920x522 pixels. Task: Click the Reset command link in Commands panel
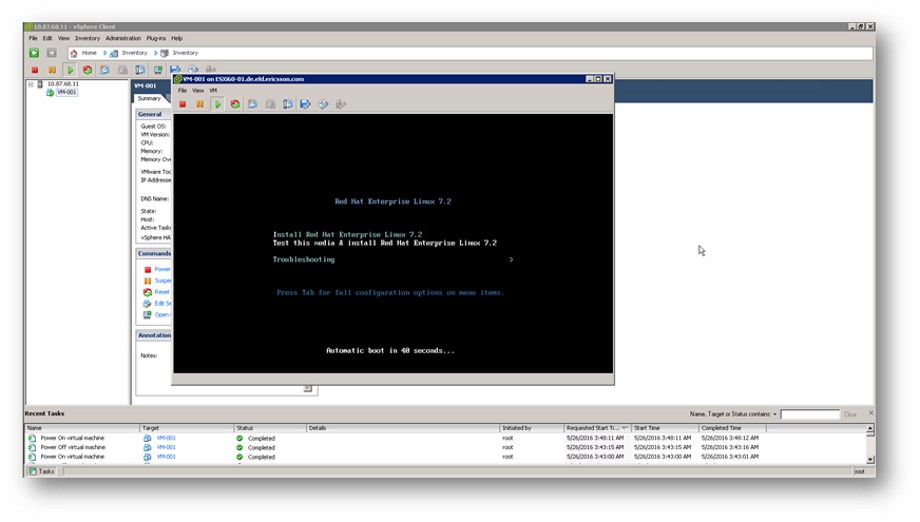[x=161, y=292]
